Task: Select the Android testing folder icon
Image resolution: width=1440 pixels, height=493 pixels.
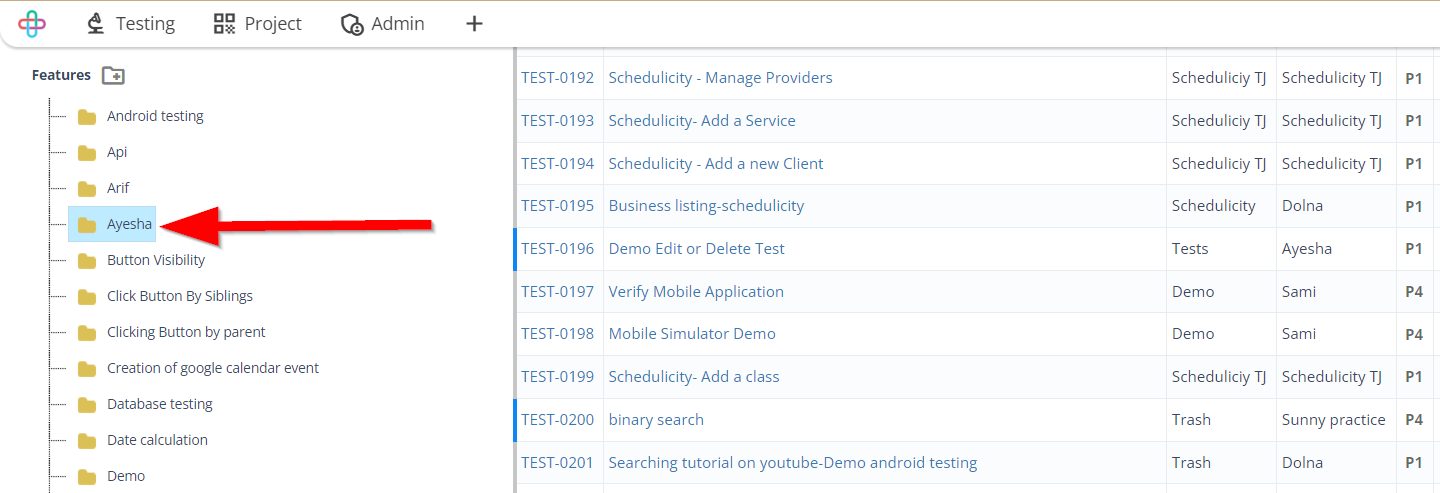Action: (87, 117)
